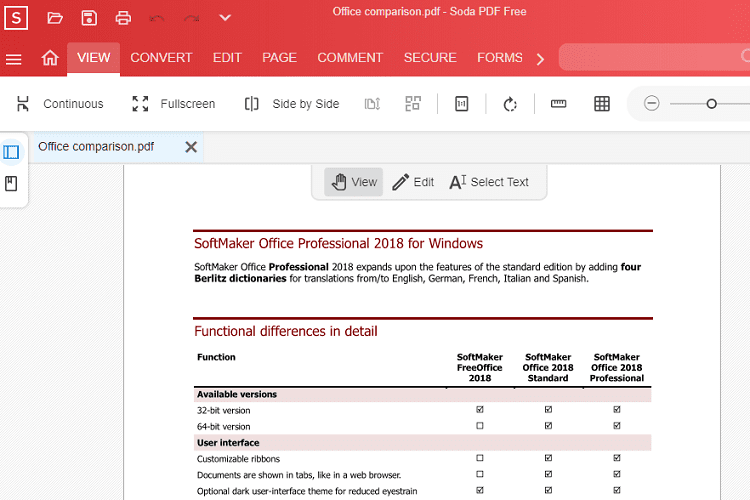Click the 'Function' column header
Image resolution: width=750 pixels, height=500 pixels.
pos(216,357)
